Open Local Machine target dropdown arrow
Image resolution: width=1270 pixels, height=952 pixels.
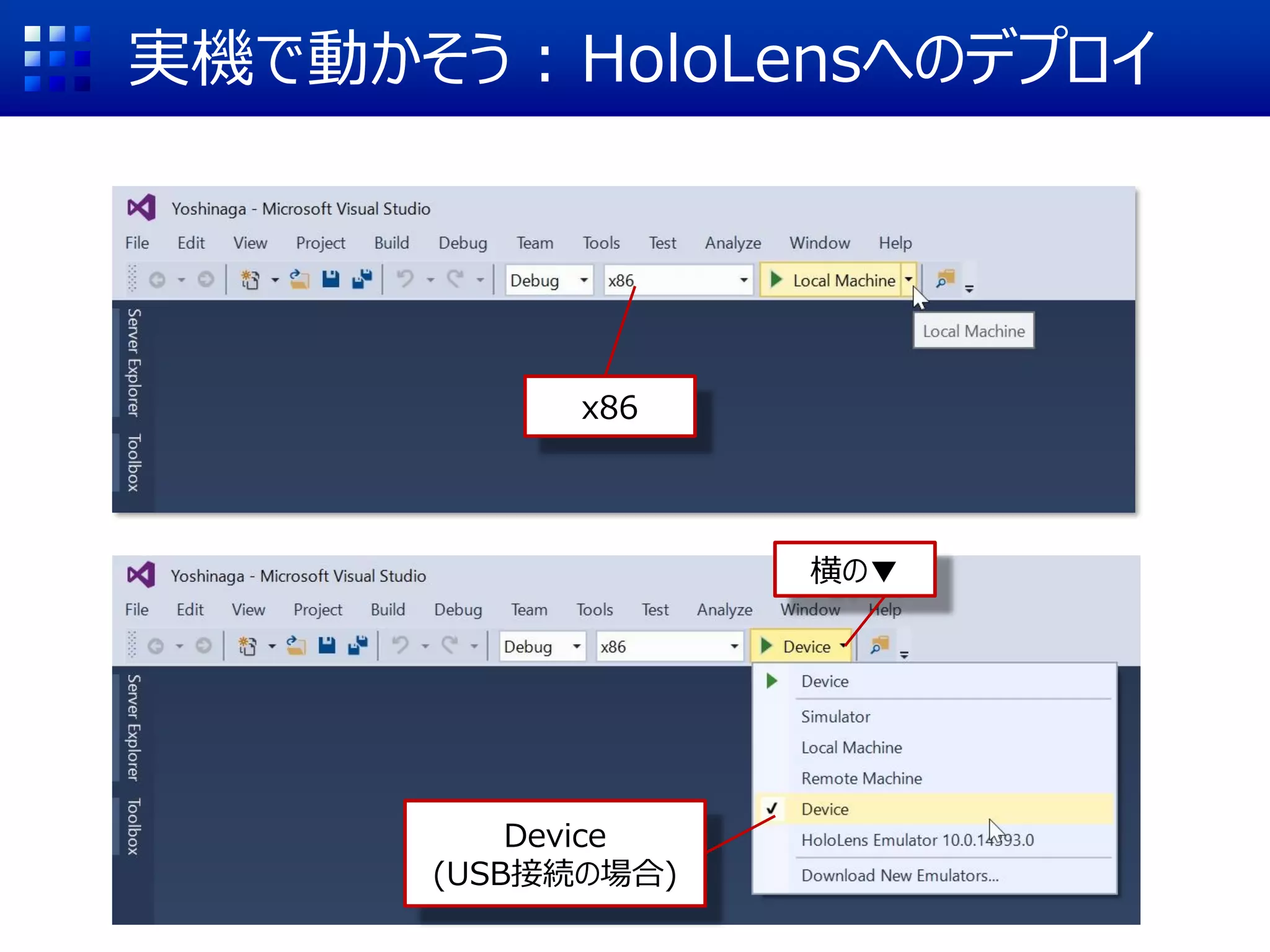(908, 280)
